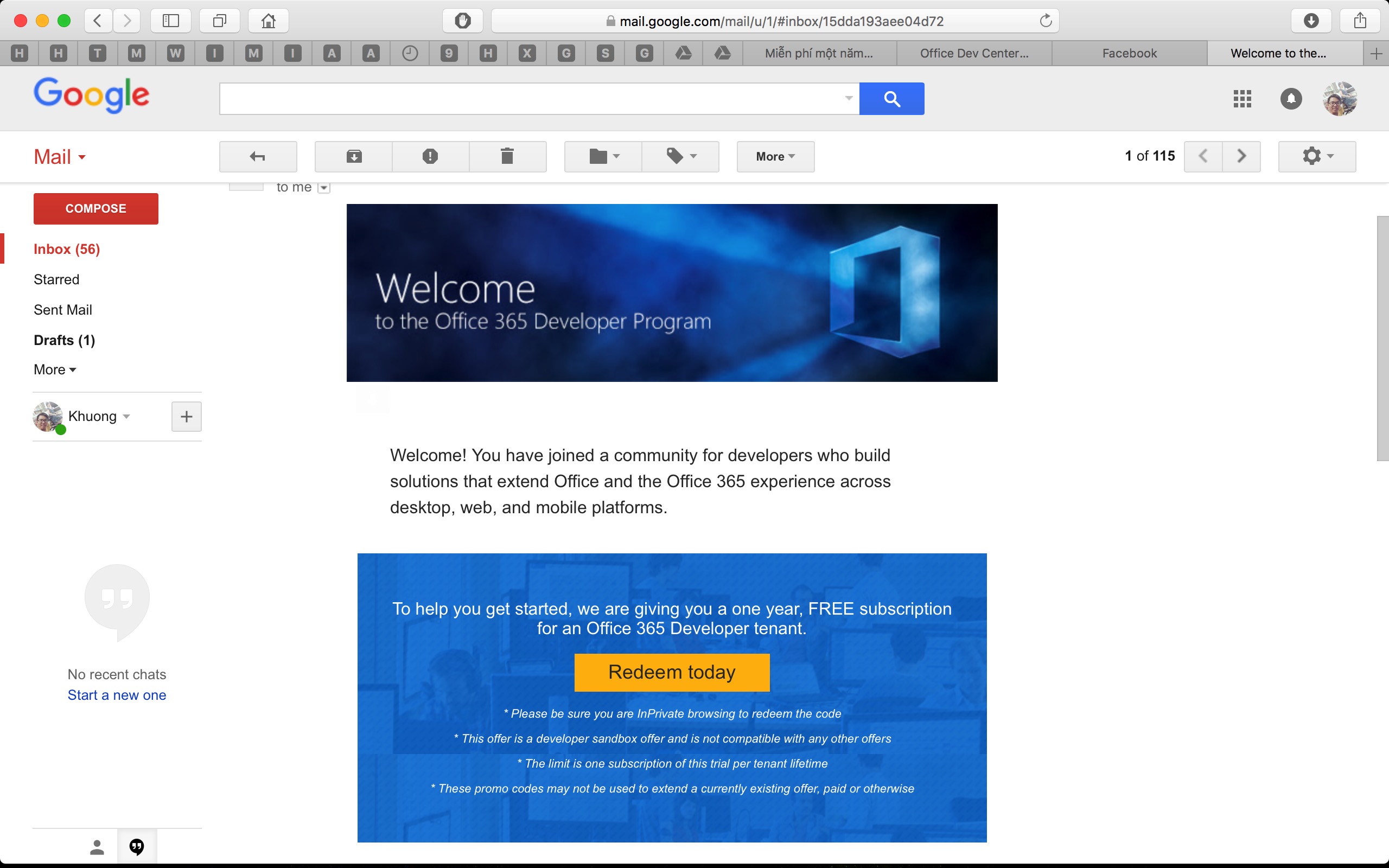Open the Settings gear menu
Viewport: 1389px width, 868px height.
point(1317,156)
